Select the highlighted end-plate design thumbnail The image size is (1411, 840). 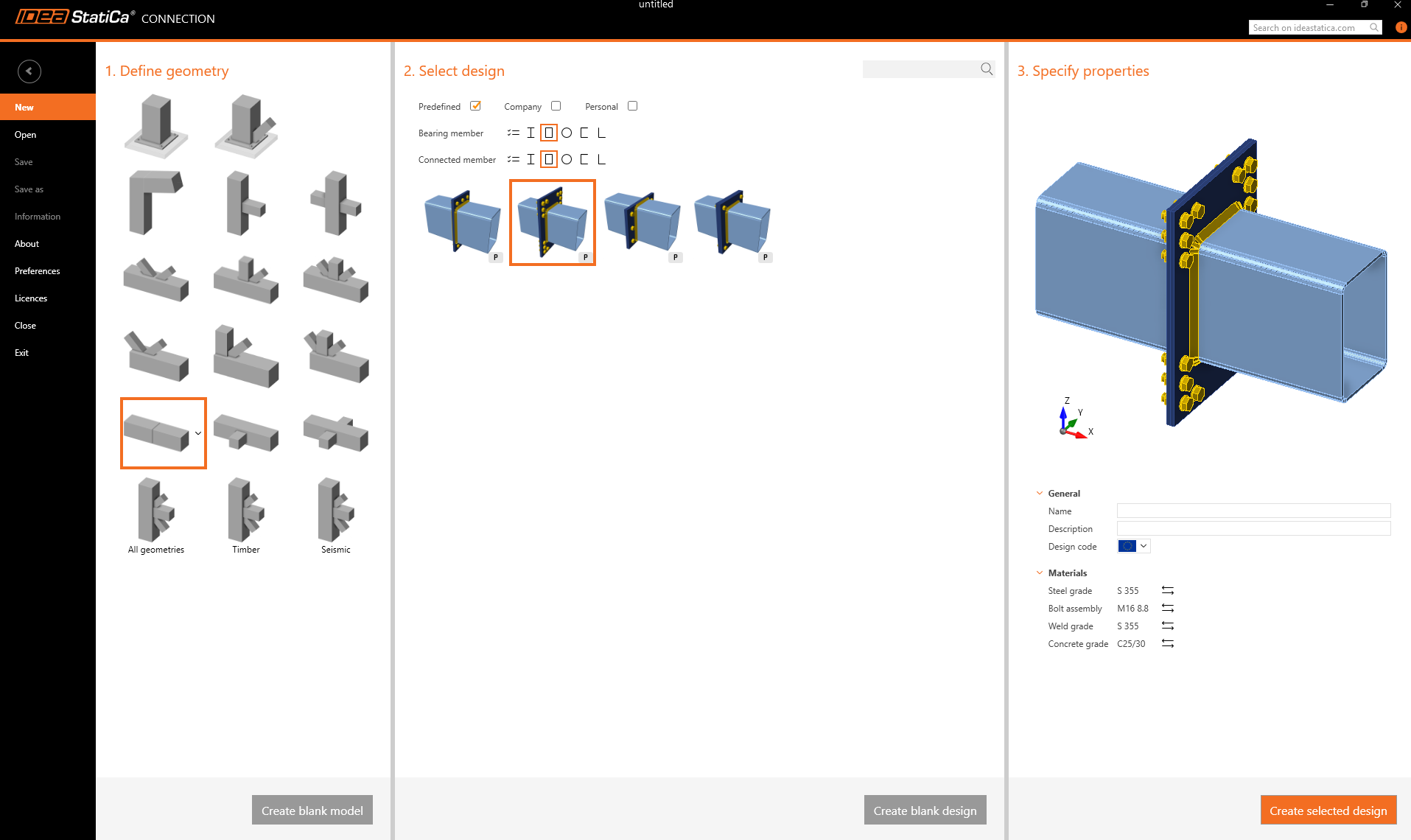(x=553, y=223)
